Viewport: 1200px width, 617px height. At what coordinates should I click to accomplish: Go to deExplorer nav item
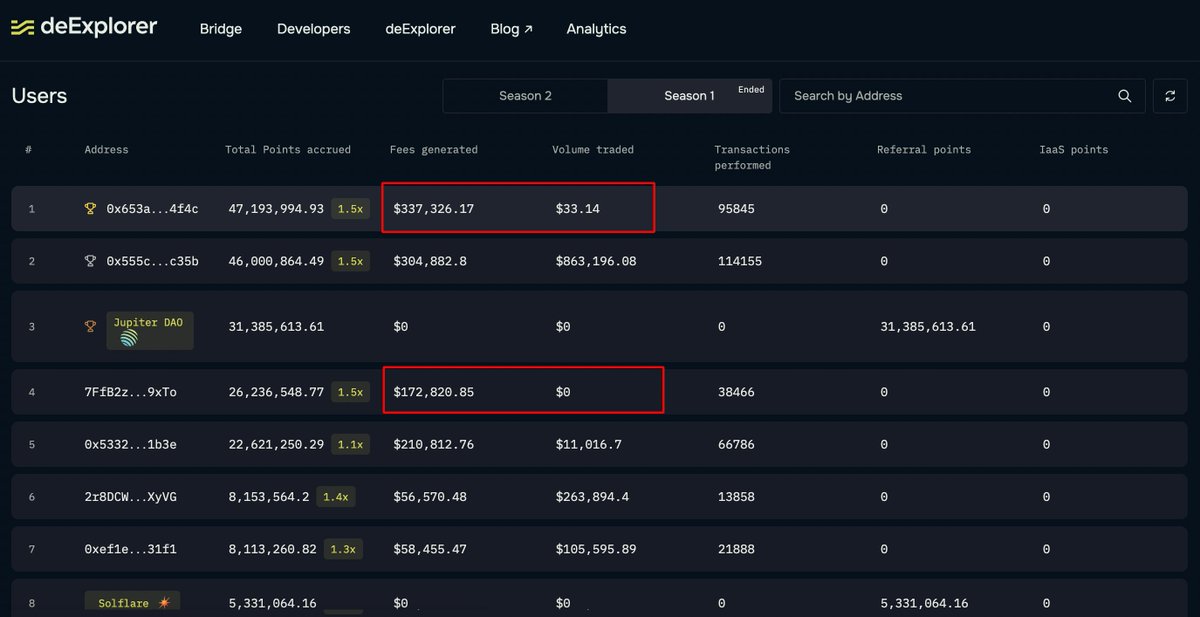pyautogui.click(x=420, y=29)
